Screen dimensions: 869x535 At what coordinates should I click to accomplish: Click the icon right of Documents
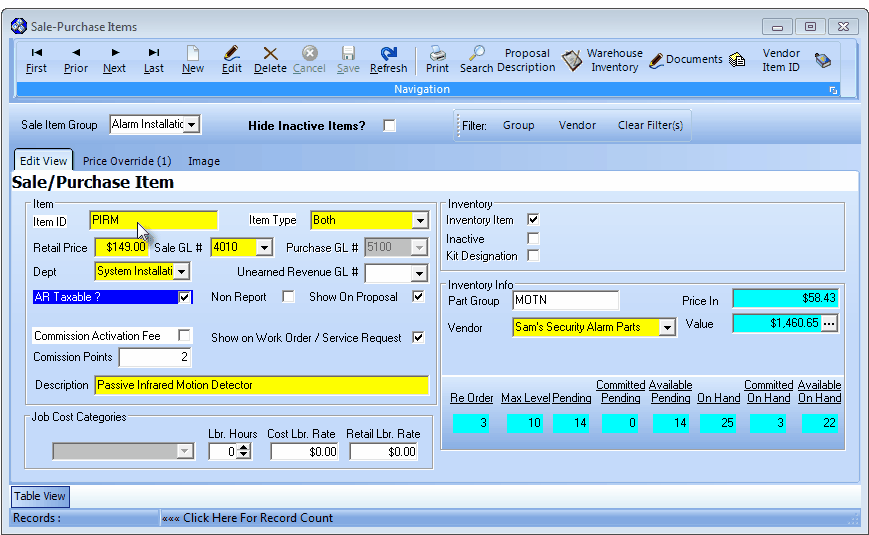[x=737, y=60]
